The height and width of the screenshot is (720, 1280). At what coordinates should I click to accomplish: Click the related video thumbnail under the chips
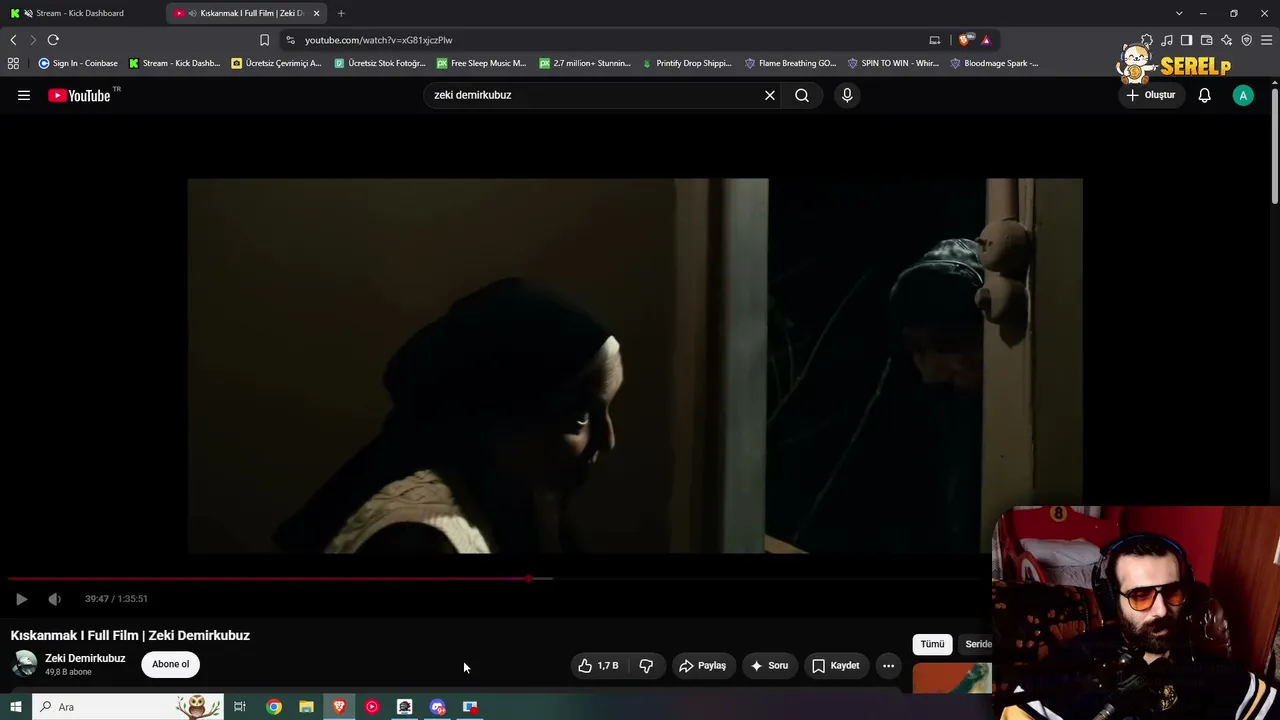coord(952,678)
